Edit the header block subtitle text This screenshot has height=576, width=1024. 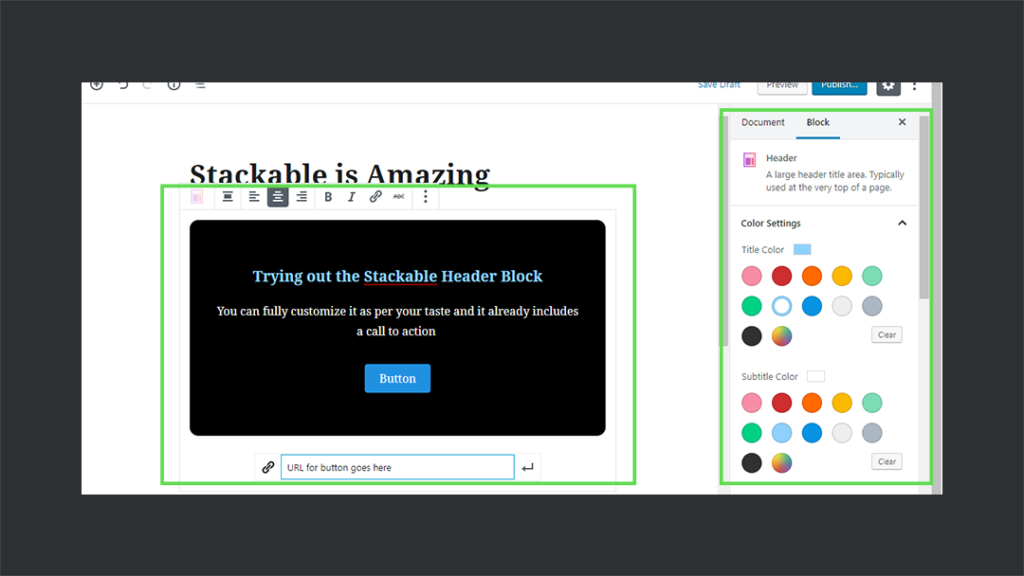pos(397,321)
